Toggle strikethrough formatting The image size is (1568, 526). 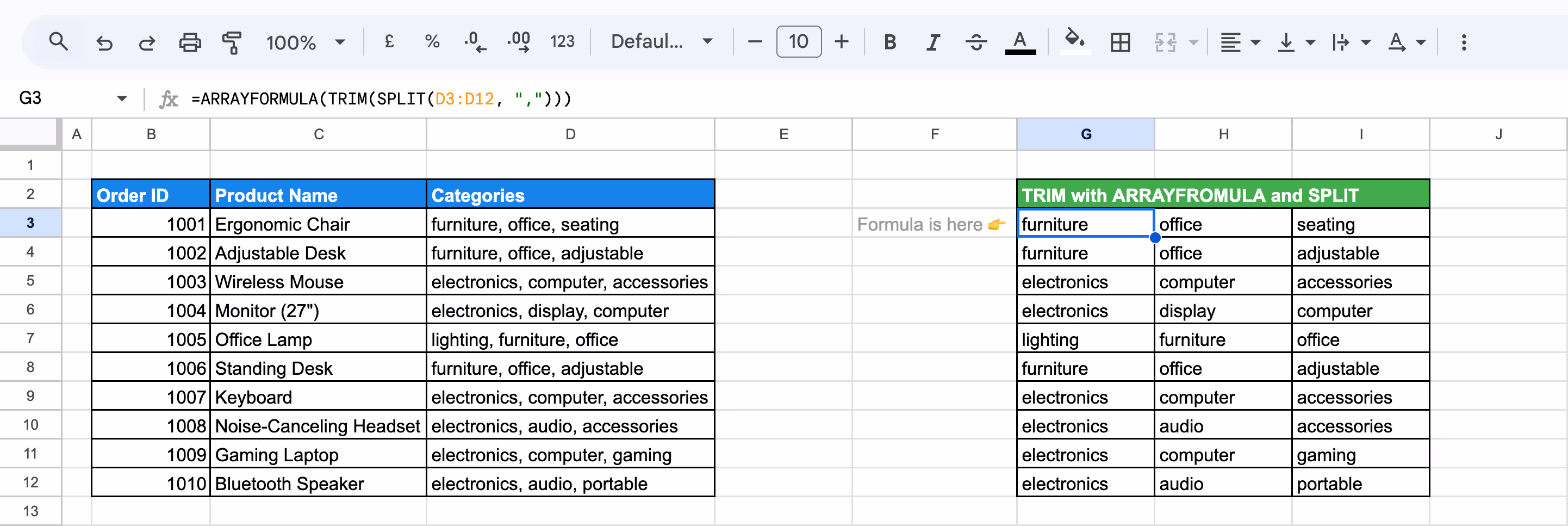pyautogui.click(x=976, y=42)
